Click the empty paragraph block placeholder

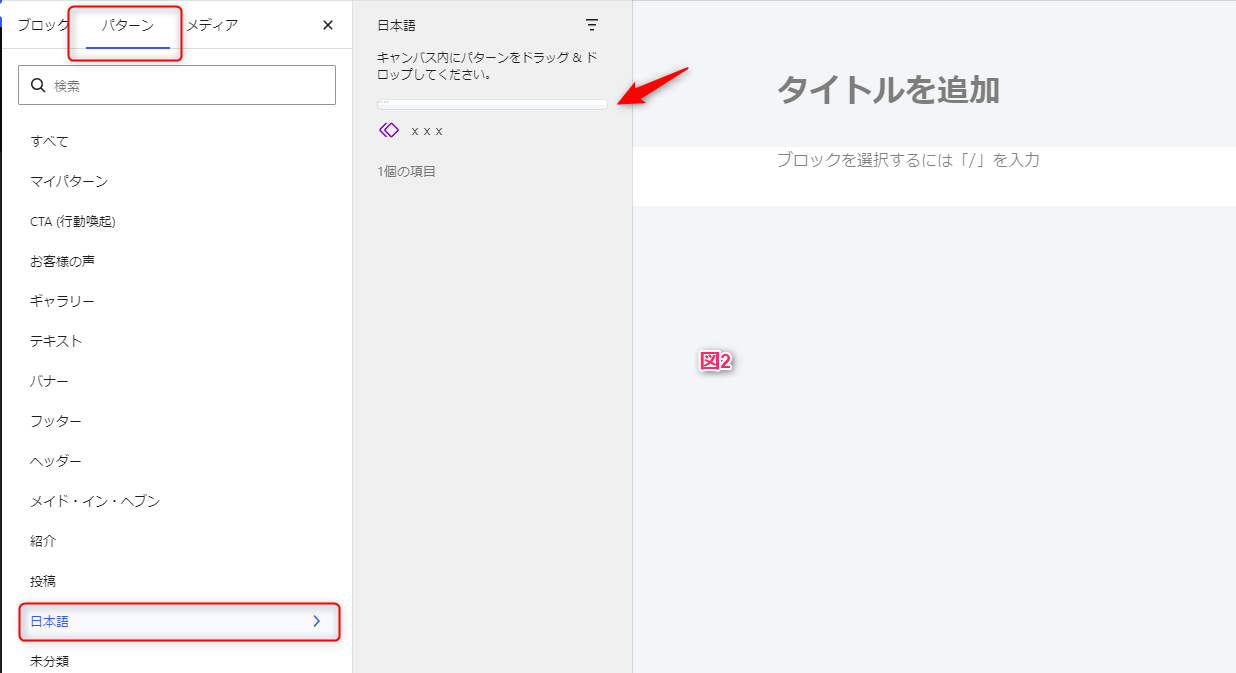tap(908, 160)
